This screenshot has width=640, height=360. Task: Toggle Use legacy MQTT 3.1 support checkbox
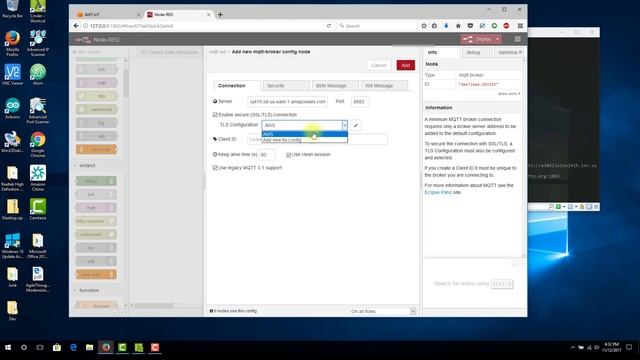point(215,168)
